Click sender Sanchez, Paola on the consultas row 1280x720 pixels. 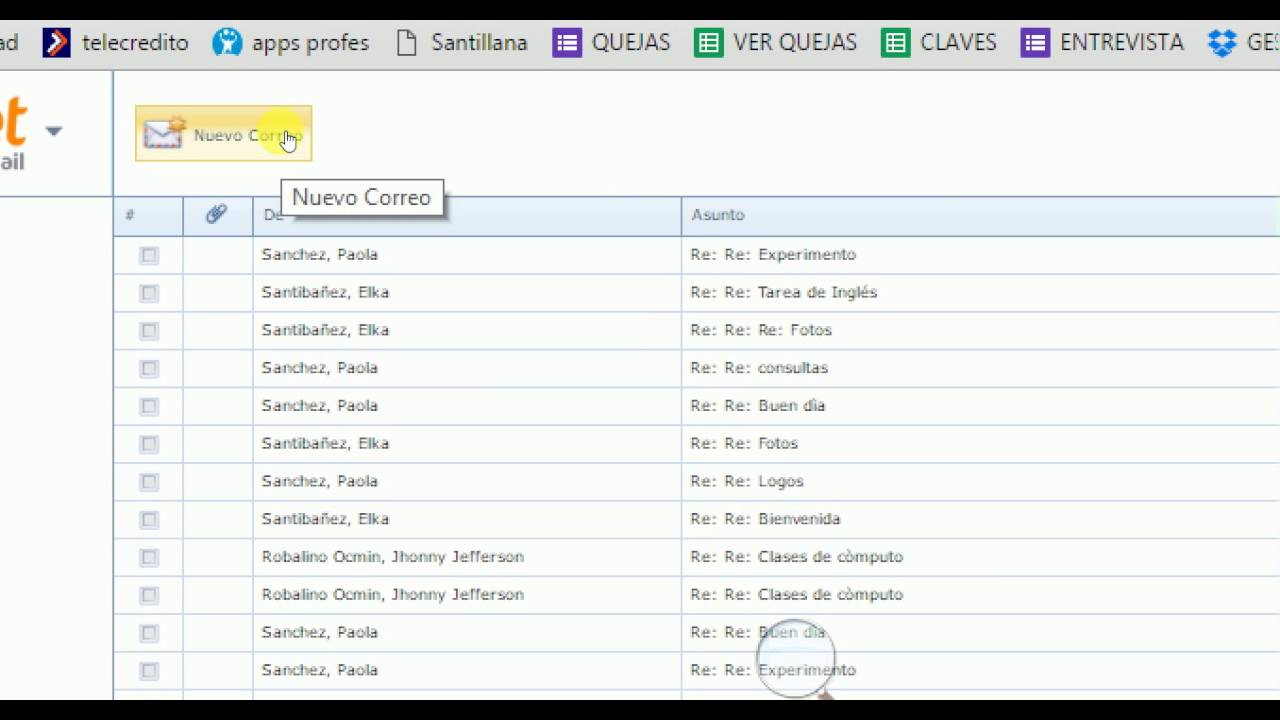coord(320,368)
